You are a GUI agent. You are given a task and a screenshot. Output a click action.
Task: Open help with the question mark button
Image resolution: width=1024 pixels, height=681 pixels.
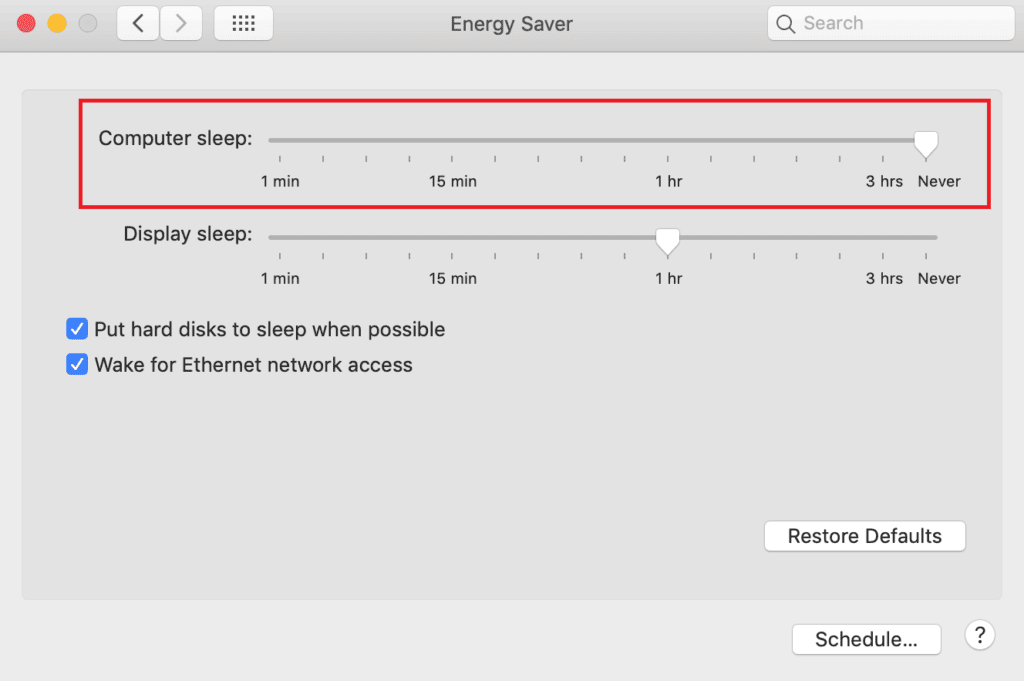point(980,635)
